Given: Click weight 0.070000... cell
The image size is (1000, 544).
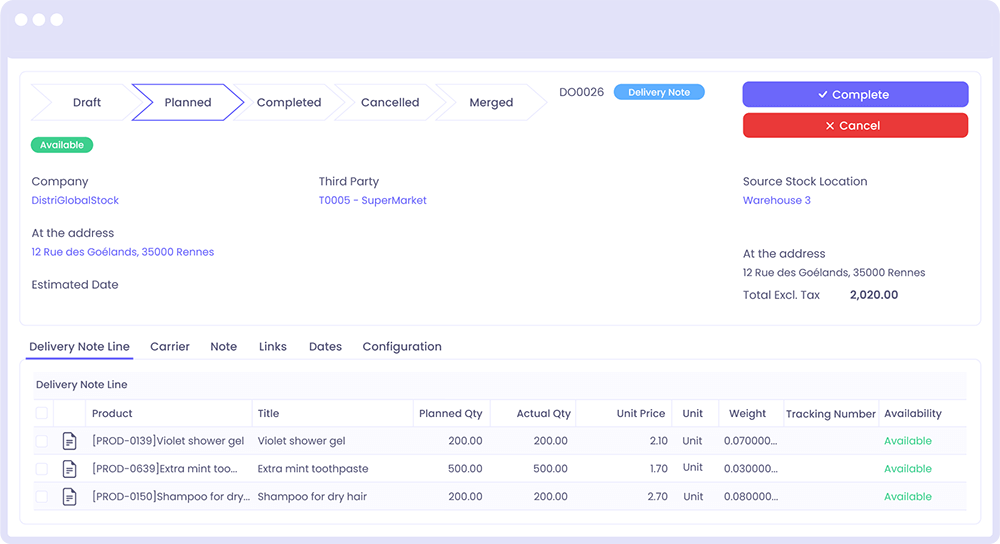Looking at the screenshot, I should (751, 441).
